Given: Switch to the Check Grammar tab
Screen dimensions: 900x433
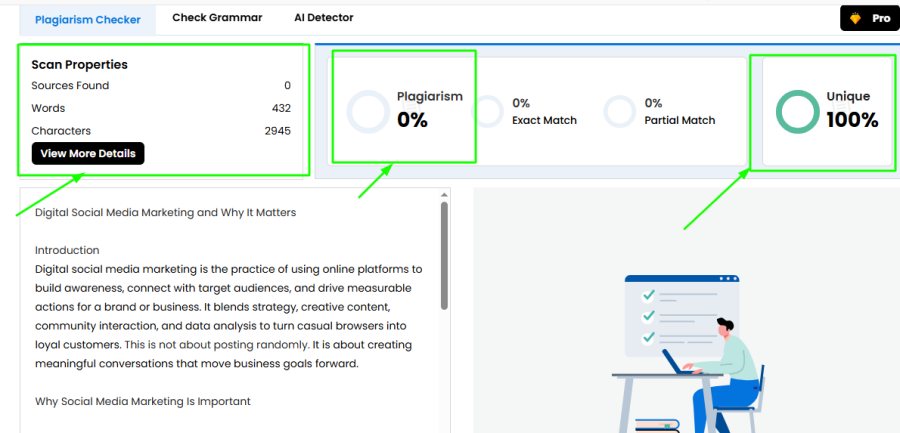Looking at the screenshot, I should (217, 18).
